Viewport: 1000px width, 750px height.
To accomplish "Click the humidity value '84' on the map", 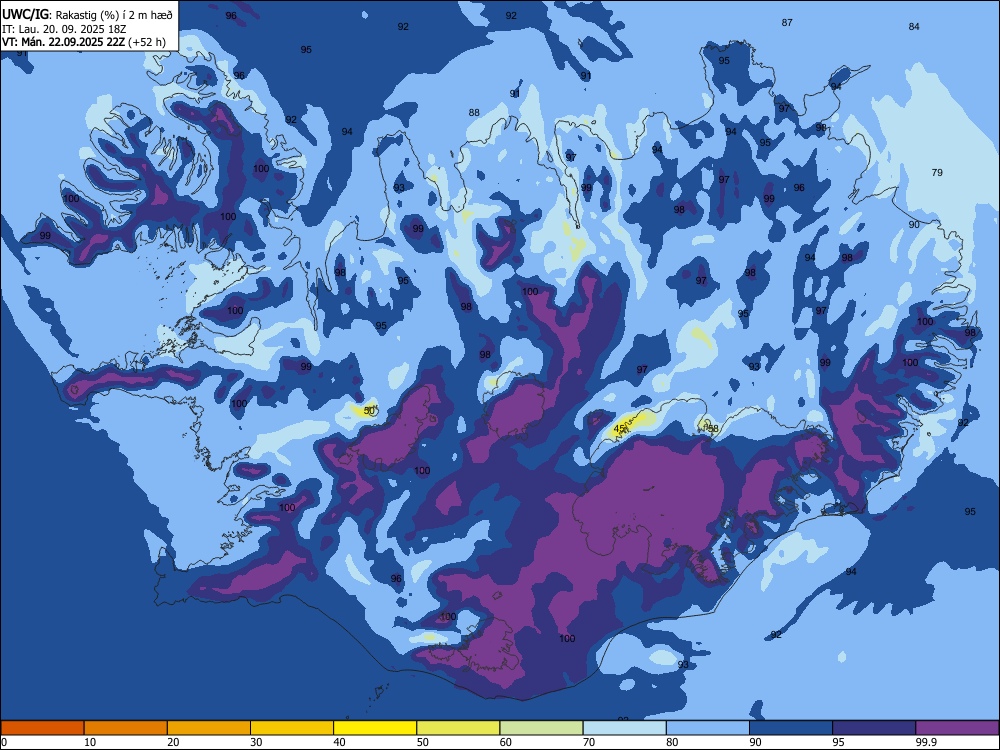I will click(914, 26).
